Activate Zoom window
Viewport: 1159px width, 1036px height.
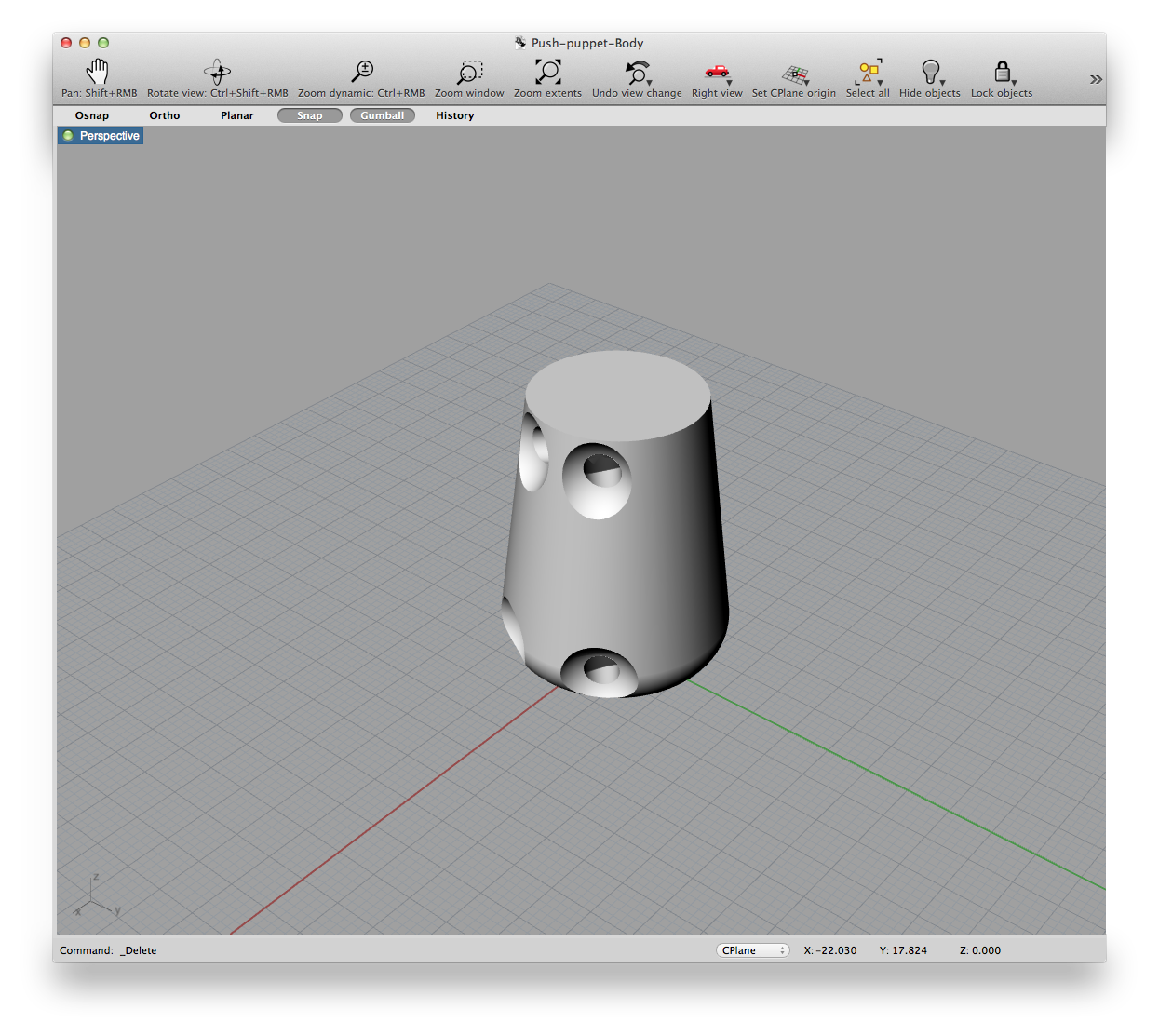click(469, 73)
